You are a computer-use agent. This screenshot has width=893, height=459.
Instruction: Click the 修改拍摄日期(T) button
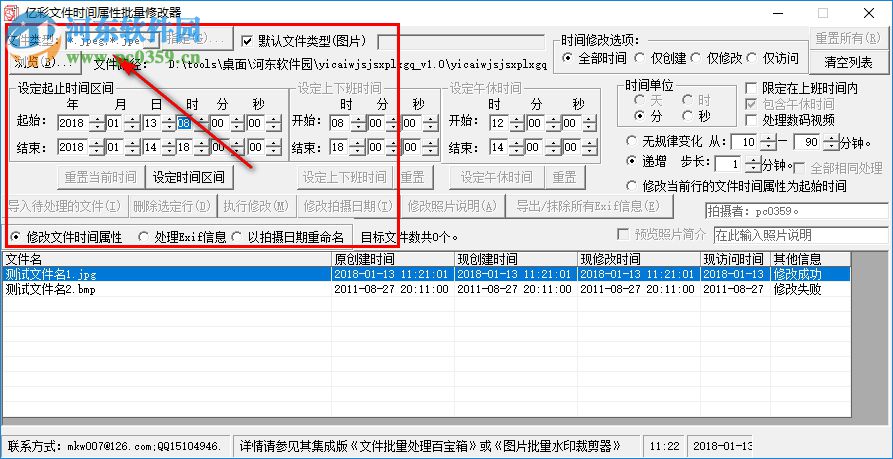click(x=348, y=206)
